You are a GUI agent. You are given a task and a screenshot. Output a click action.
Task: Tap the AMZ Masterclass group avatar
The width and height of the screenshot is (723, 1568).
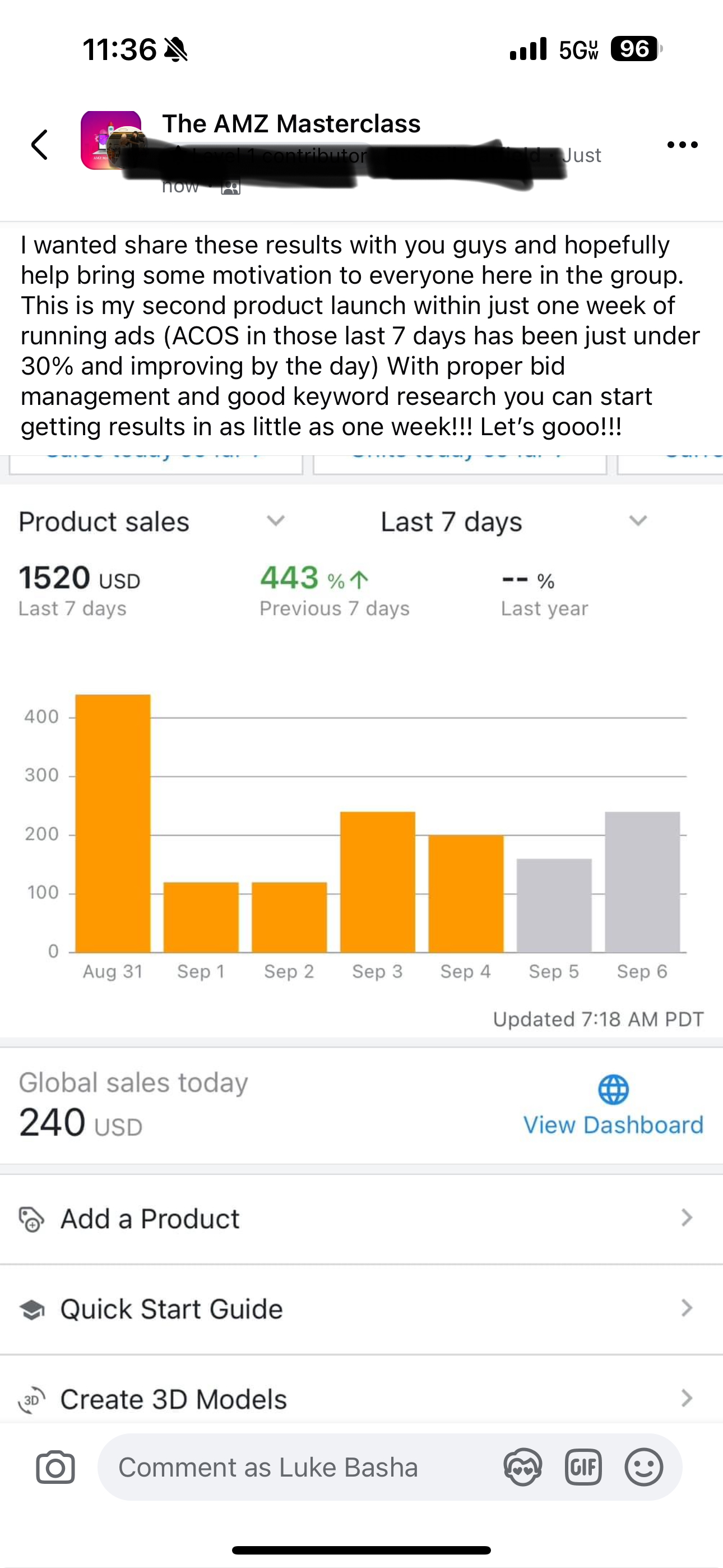112,140
